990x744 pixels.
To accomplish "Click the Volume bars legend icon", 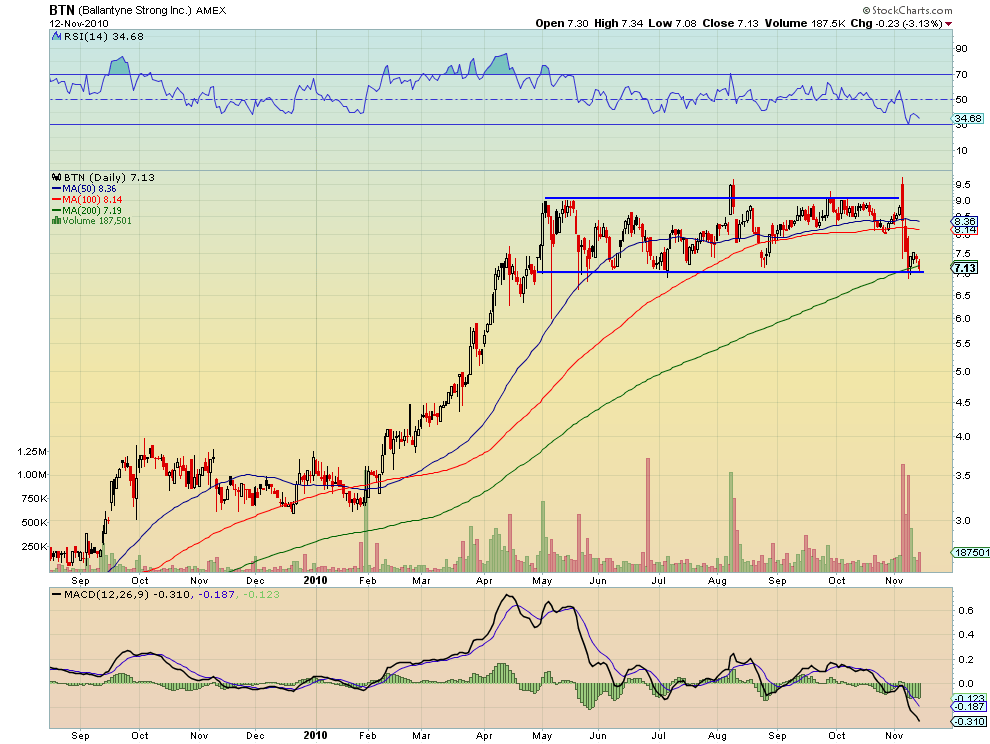I will tap(56, 220).
